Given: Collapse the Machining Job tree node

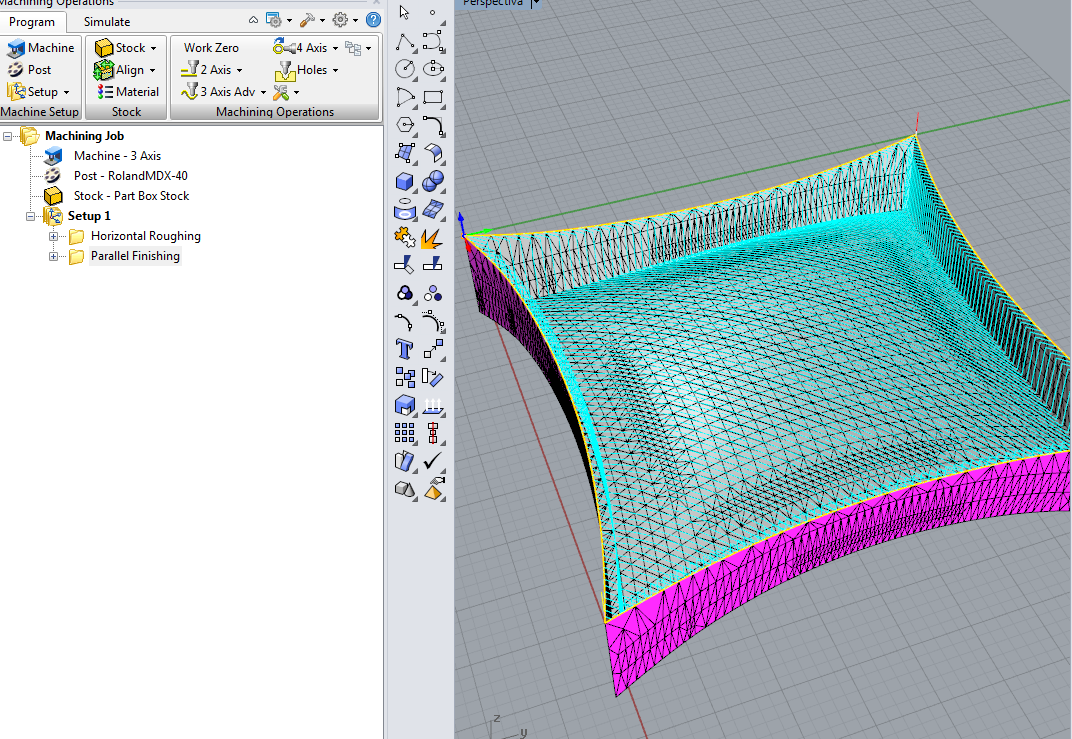Looking at the screenshot, I should 8,136.
